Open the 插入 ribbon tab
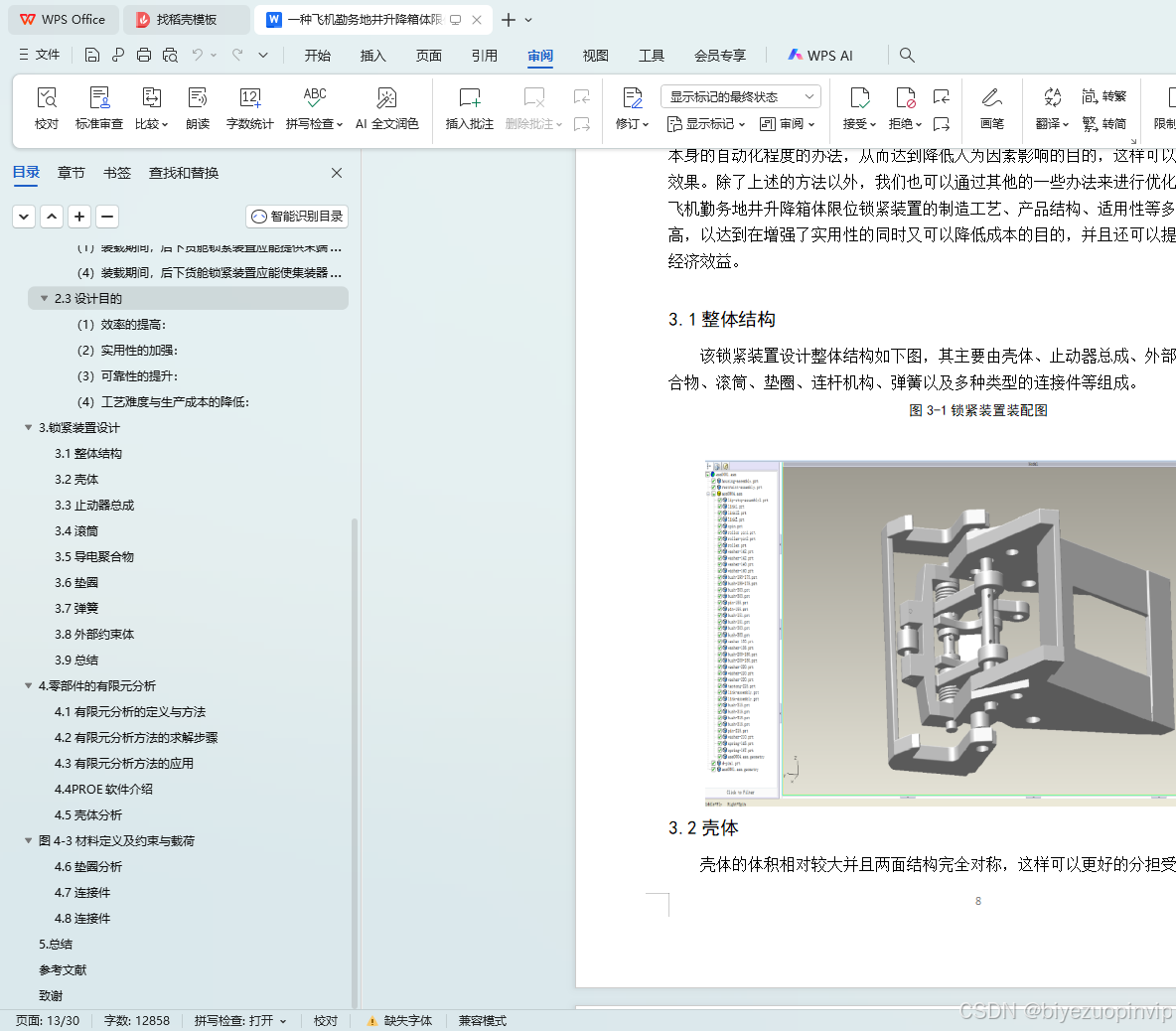This screenshot has width=1176, height=1031. (x=372, y=56)
